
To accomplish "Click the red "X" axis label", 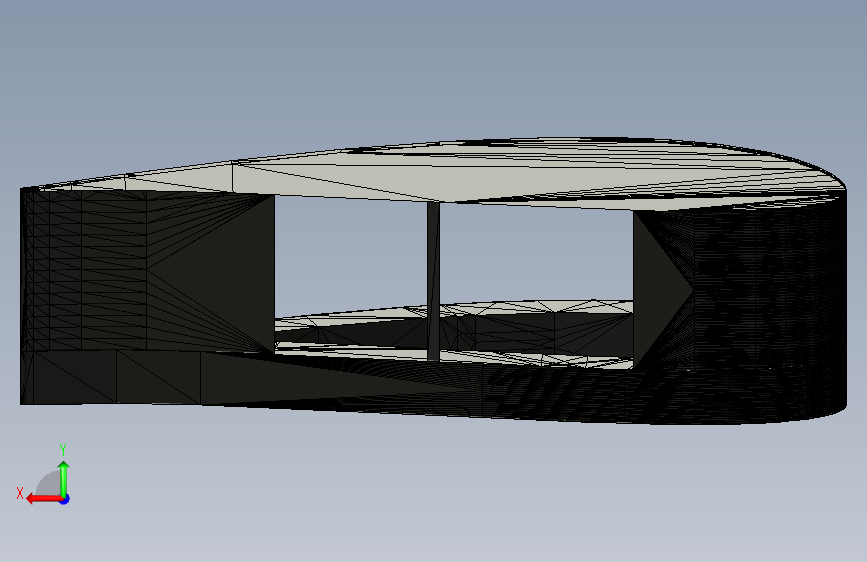I will click(x=20, y=493).
